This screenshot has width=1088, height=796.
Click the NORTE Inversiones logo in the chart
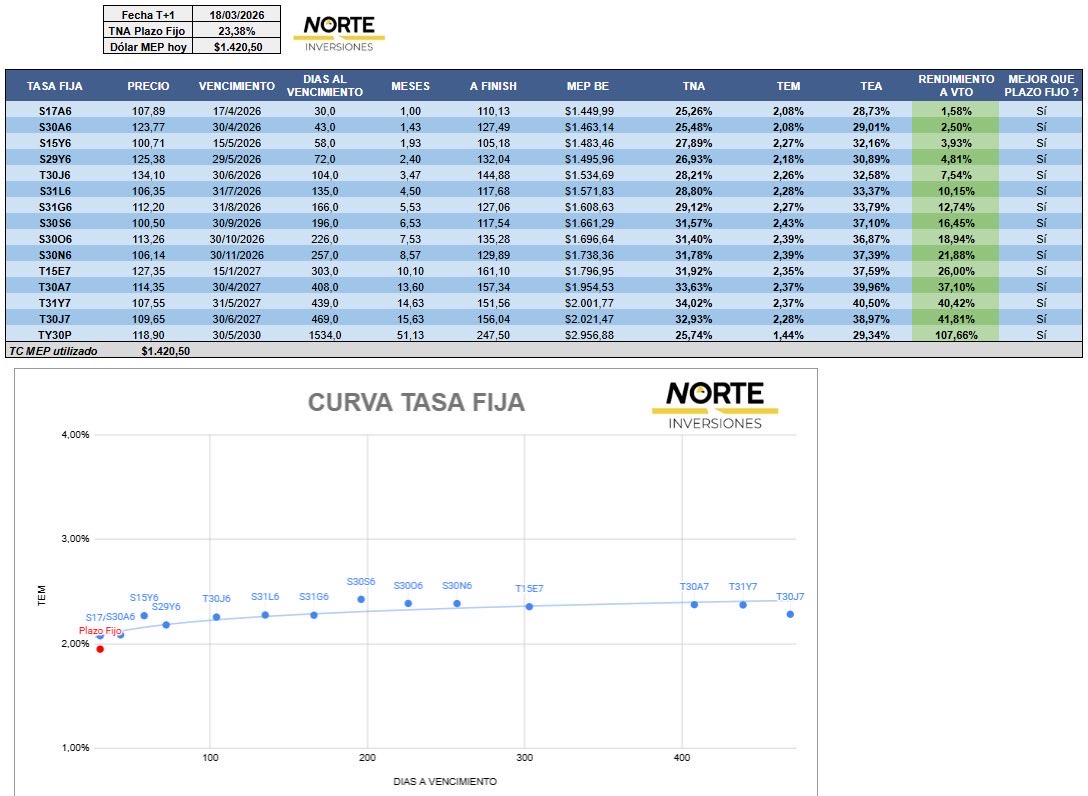coord(715,405)
